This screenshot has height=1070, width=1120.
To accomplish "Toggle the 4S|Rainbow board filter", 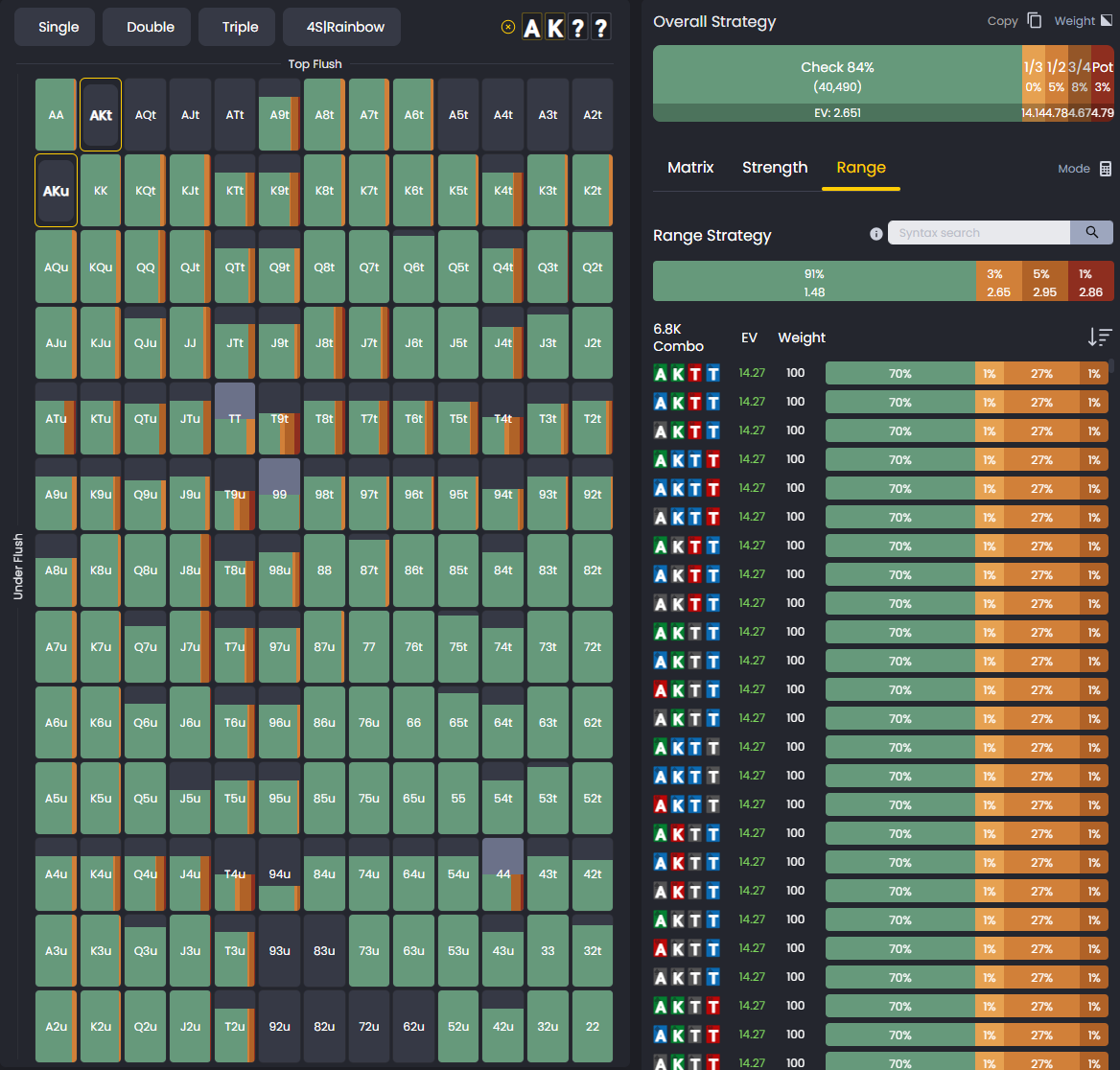I will click(x=341, y=27).
